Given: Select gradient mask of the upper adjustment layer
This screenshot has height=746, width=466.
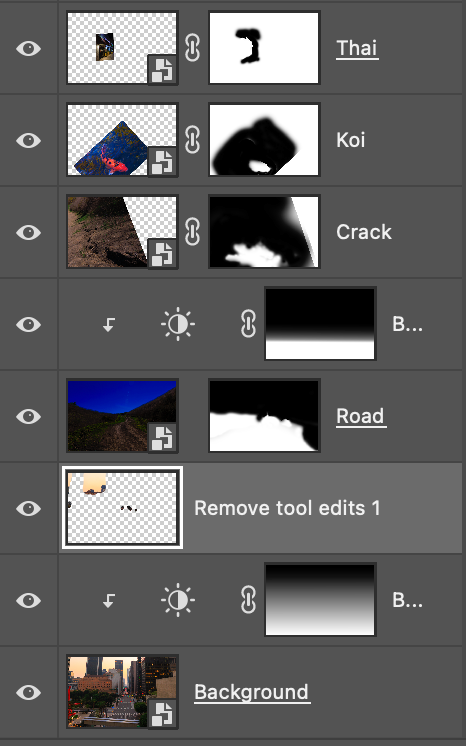Looking at the screenshot, I should [320, 324].
